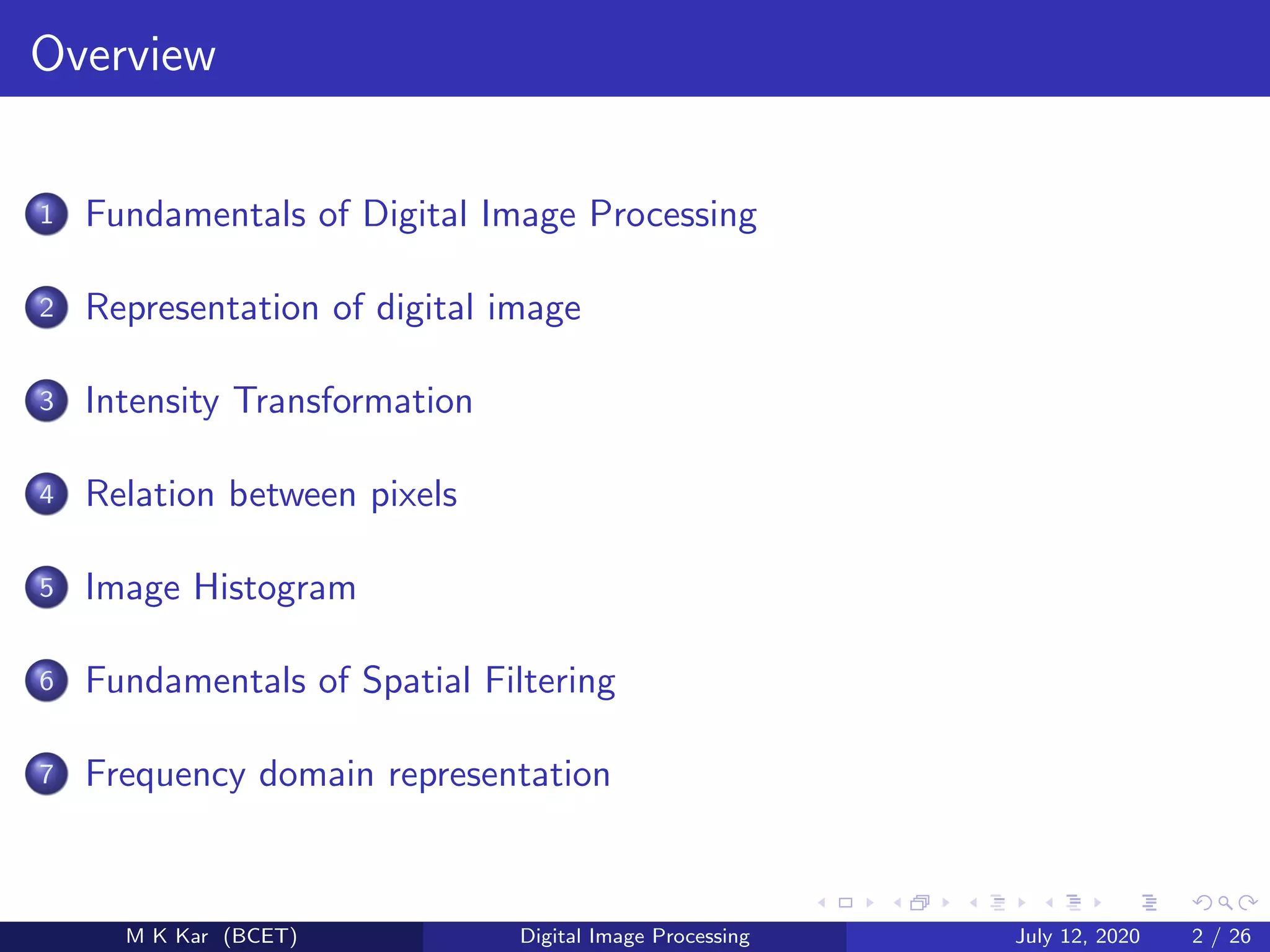This screenshot has height=952, width=1270.
Task: Click the section lines navigation icon
Action: (x=1074, y=903)
